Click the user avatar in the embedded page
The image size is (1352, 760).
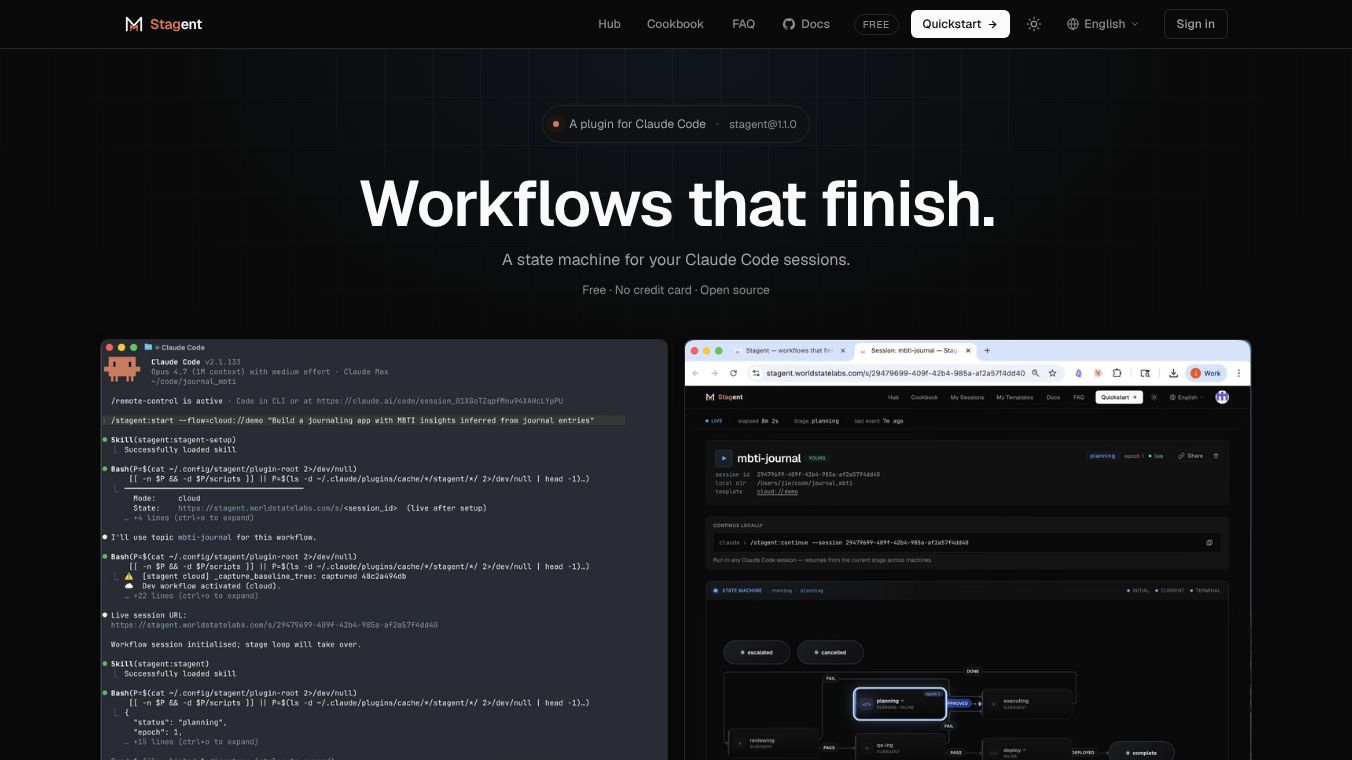(x=1222, y=397)
